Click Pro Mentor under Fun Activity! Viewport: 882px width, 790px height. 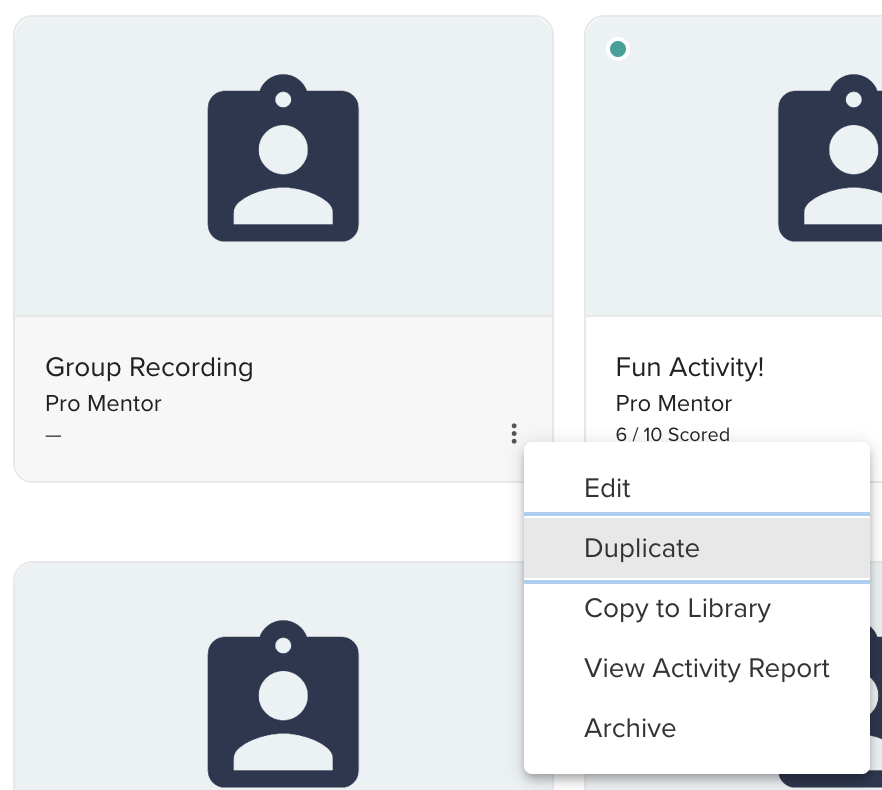click(x=674, y=403)
